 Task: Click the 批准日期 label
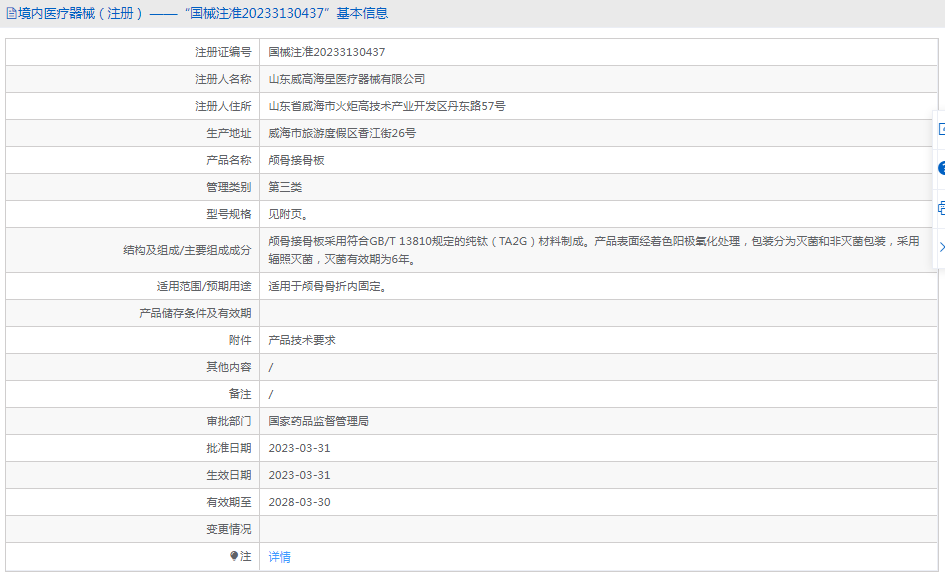tap(228, 448)
